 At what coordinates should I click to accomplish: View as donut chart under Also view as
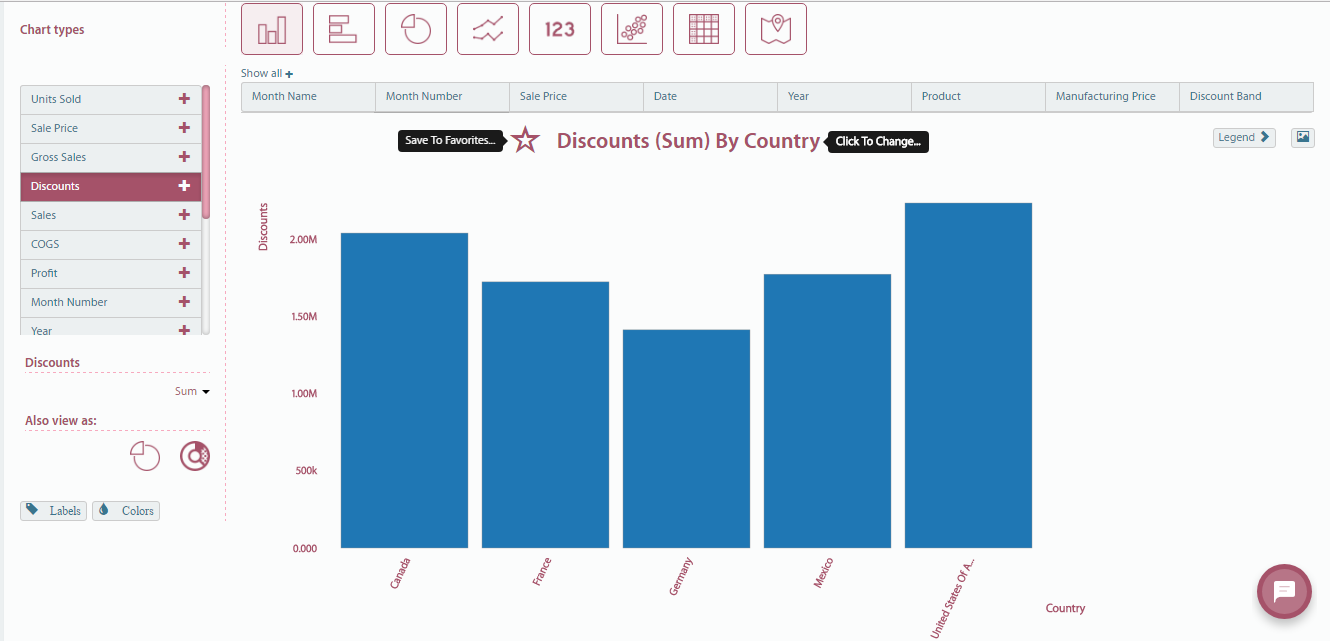(x=195, y=456)
